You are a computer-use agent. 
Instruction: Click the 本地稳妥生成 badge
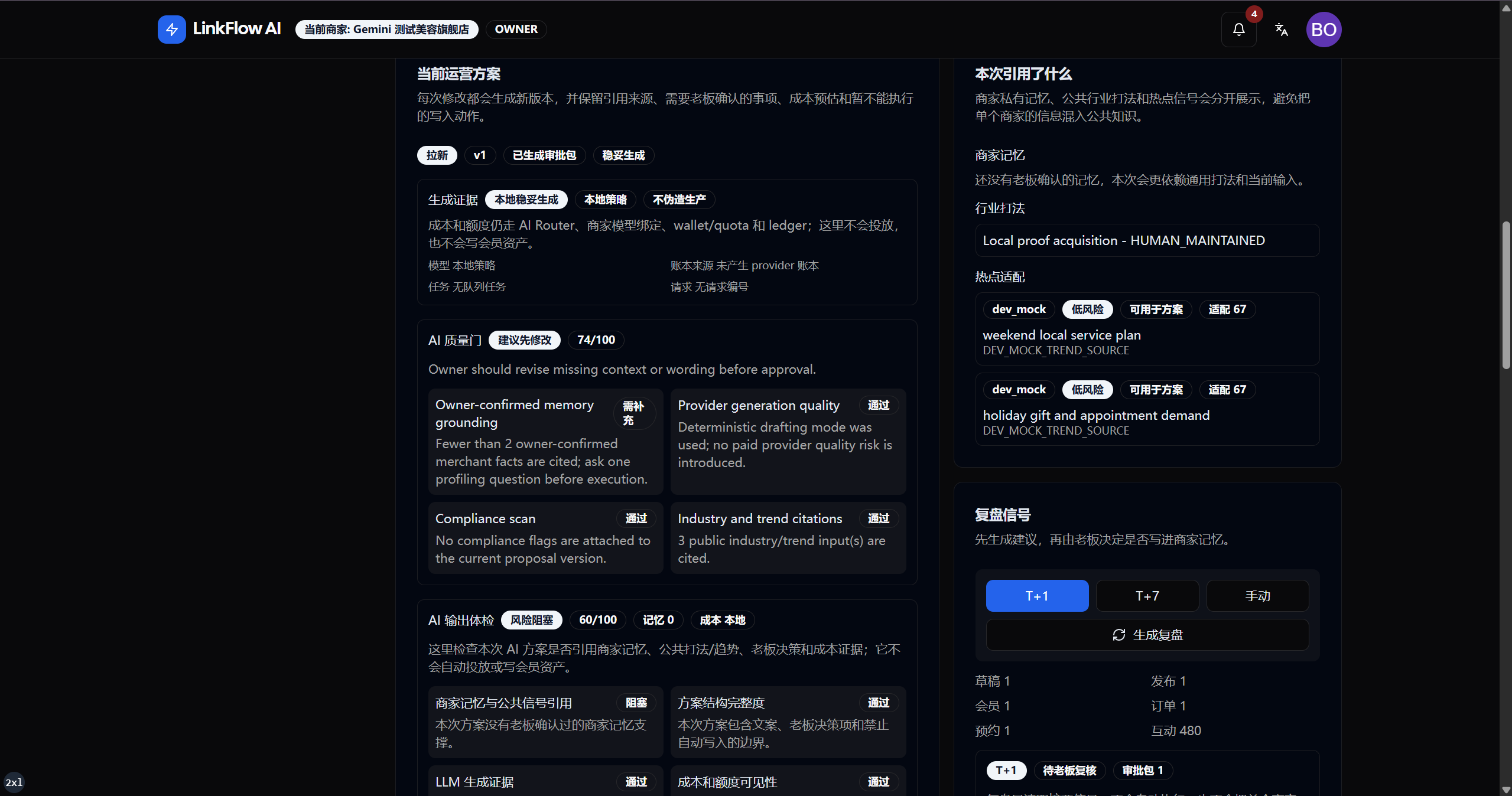click(x=526, y=200)
